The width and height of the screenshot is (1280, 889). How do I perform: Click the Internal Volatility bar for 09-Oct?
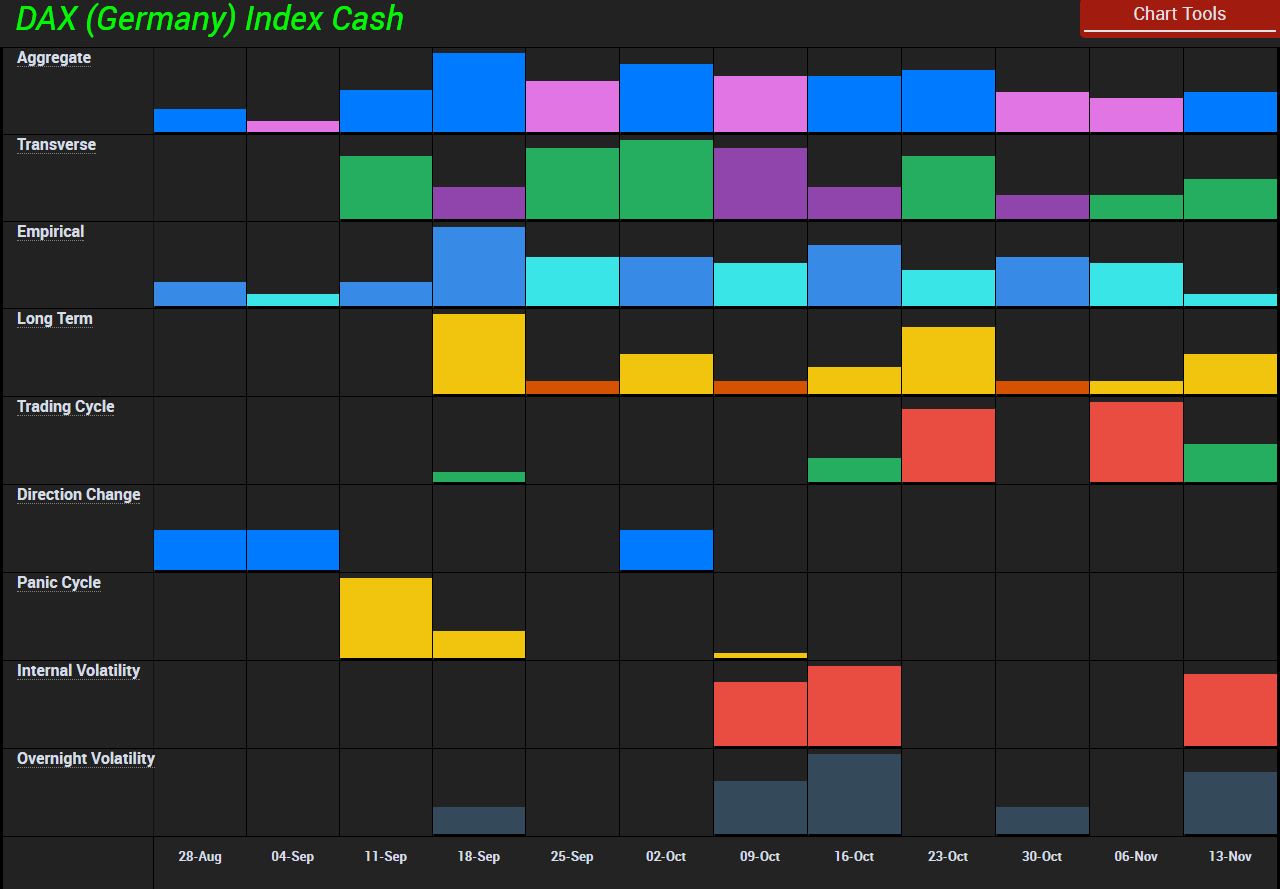click(760, 714)
